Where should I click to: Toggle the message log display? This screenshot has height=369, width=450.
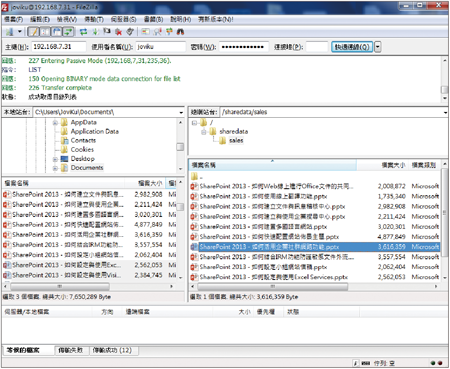(x=33, y=32)
